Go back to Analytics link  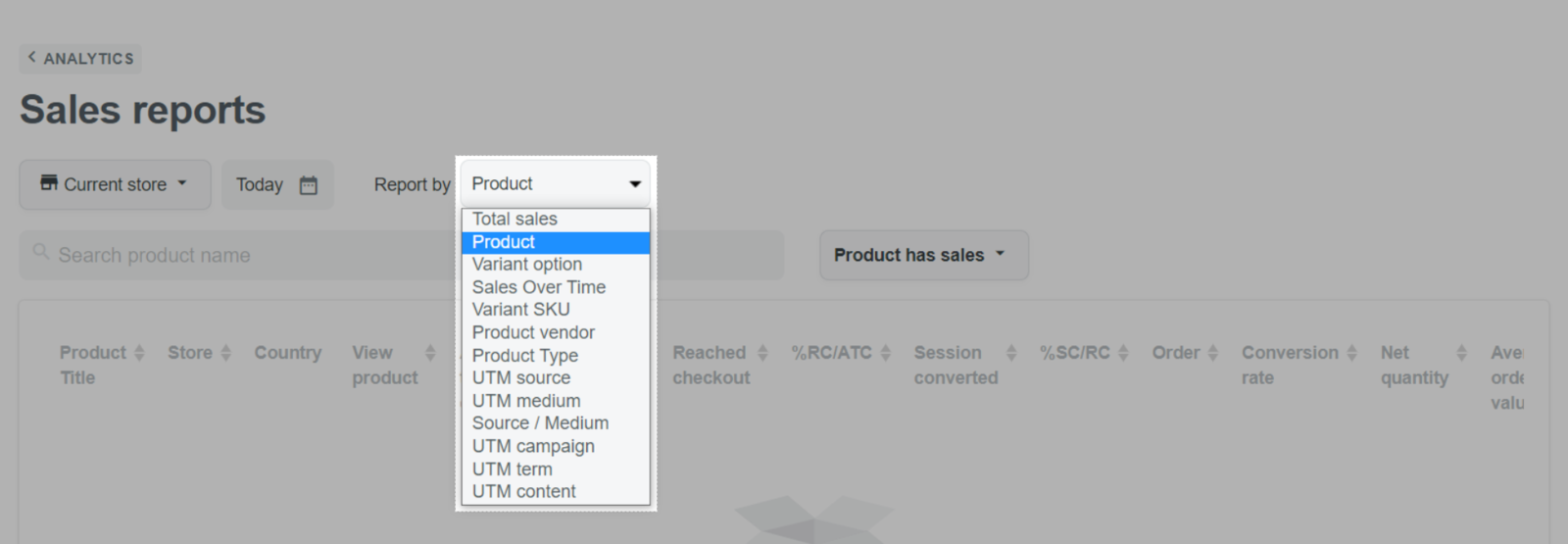click(80, 59)
